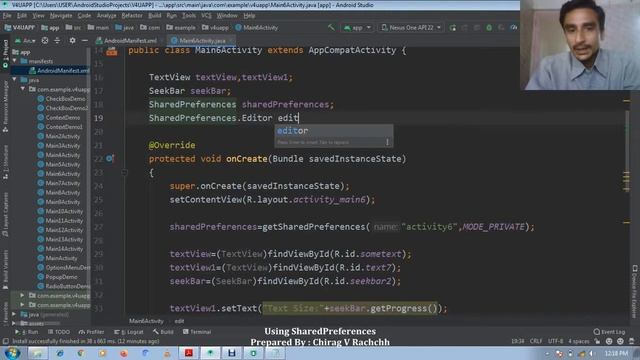Open the Run tool window
Screen dimensions: 640x360
[x=27, y=332]
